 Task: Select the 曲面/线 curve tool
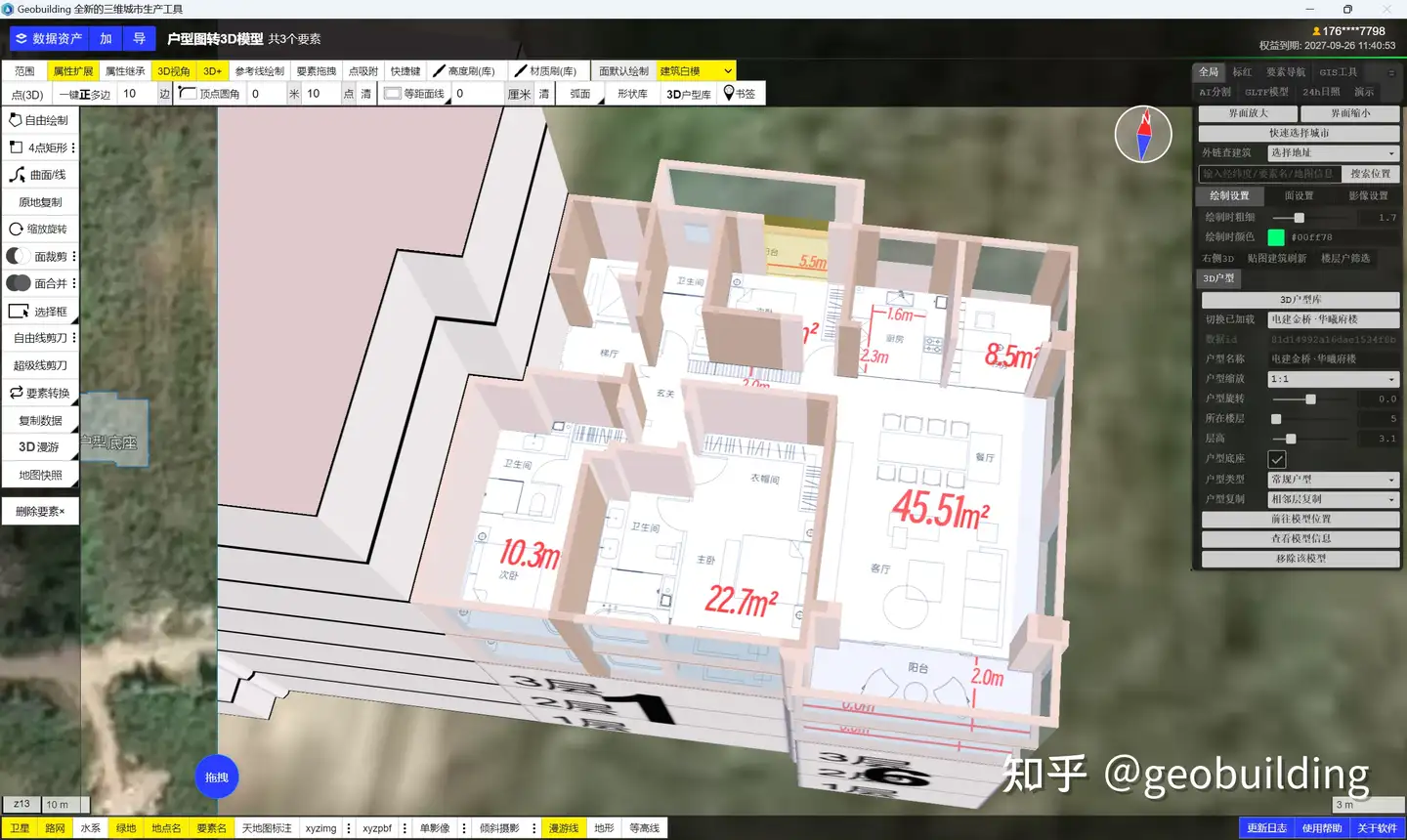pyautogui.click(x=40, y=175)
